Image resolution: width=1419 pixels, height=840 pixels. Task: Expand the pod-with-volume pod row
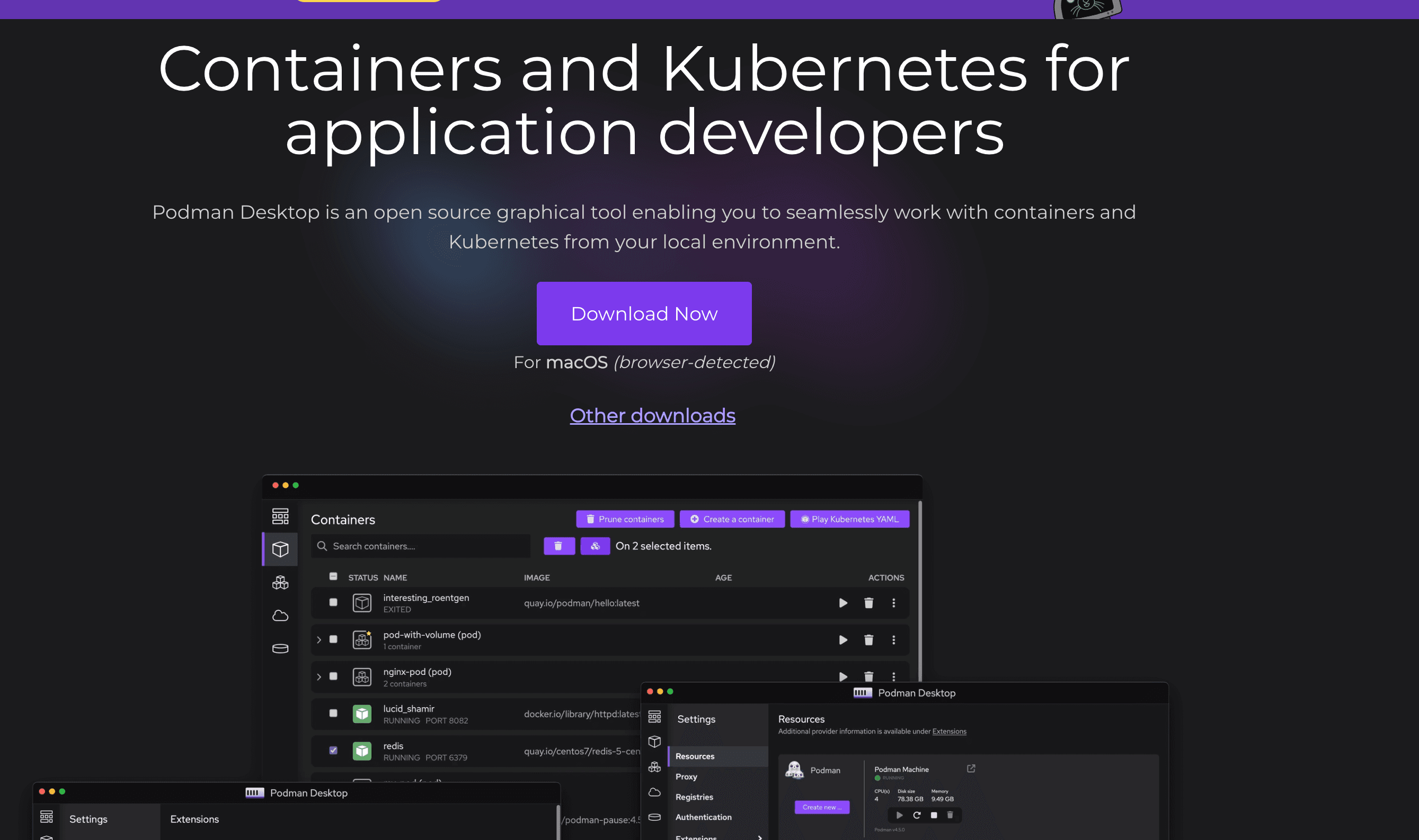pos(319,640)
